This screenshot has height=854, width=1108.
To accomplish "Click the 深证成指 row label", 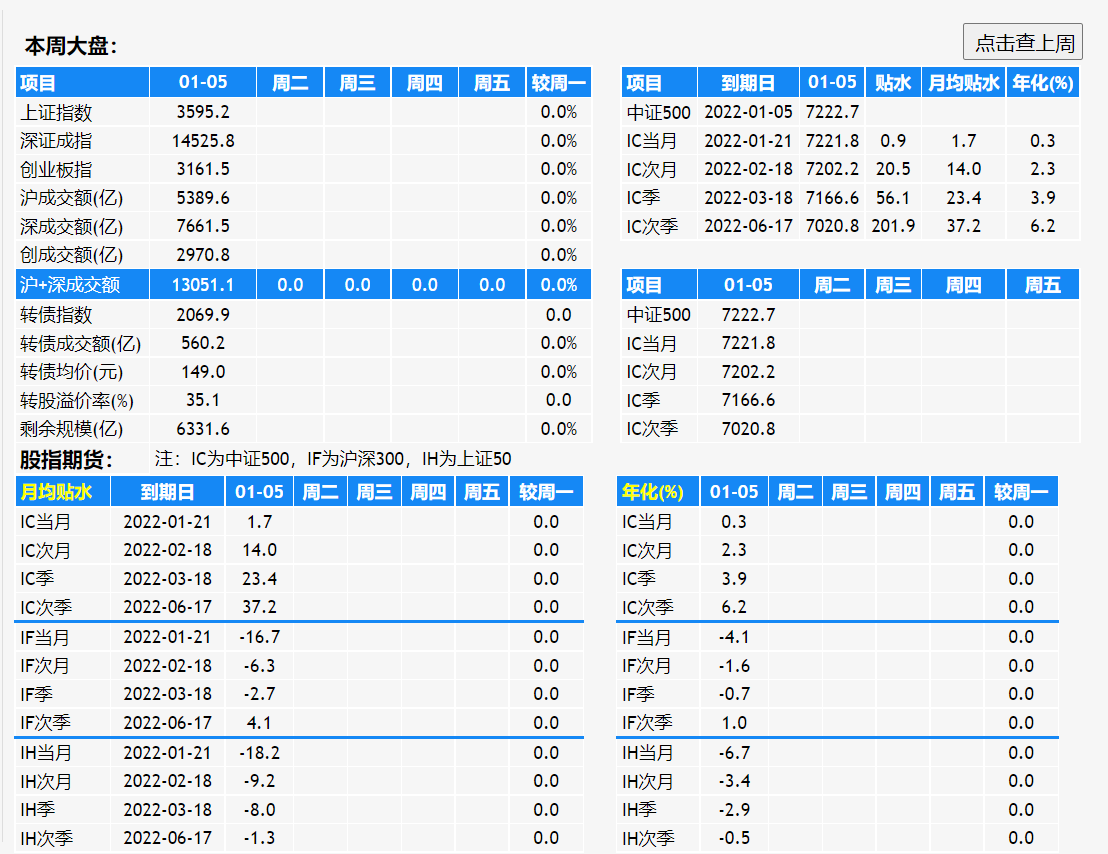I will (56, 141).
